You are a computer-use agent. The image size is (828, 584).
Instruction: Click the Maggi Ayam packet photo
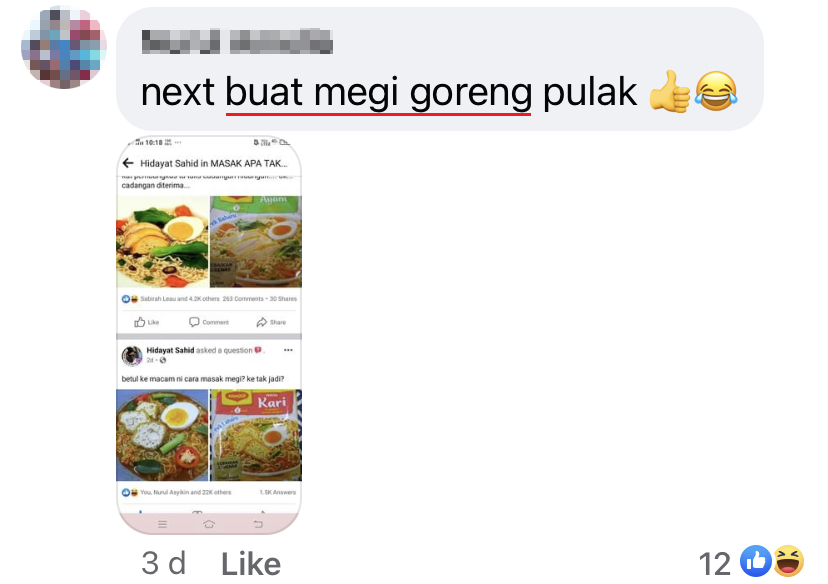[256, 242]
